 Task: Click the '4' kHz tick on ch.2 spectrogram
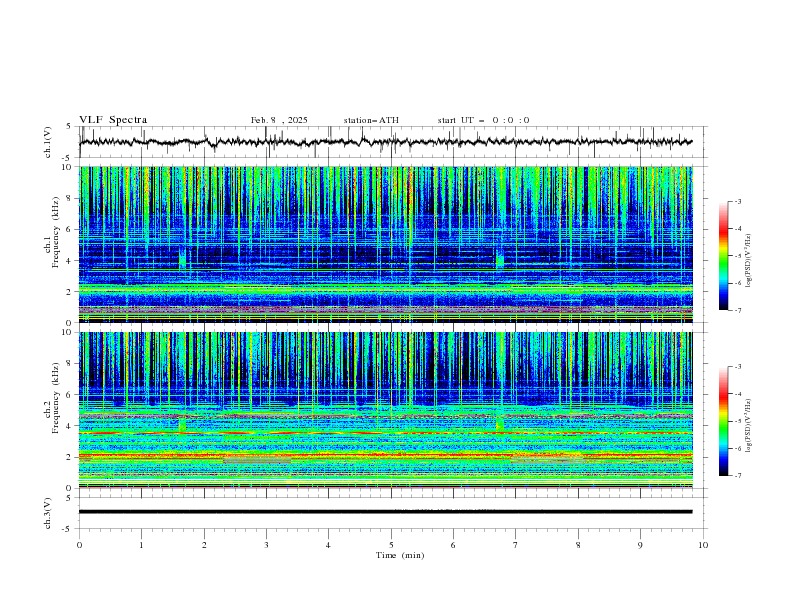(x=71, y=426)
